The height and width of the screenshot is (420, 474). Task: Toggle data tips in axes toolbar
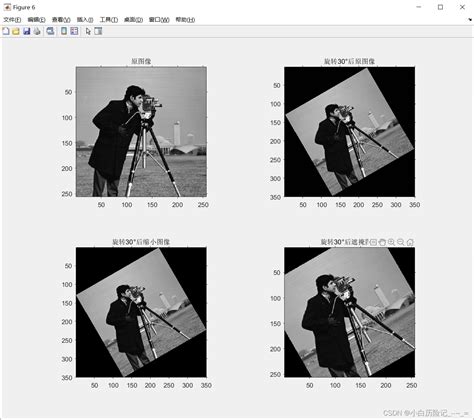[373, 242]
